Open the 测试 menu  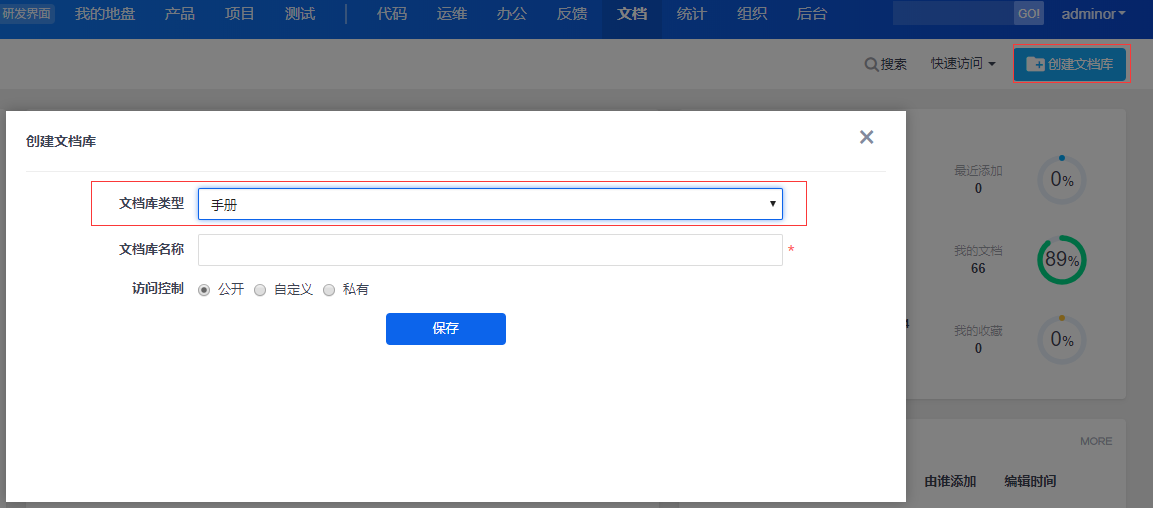300,14
